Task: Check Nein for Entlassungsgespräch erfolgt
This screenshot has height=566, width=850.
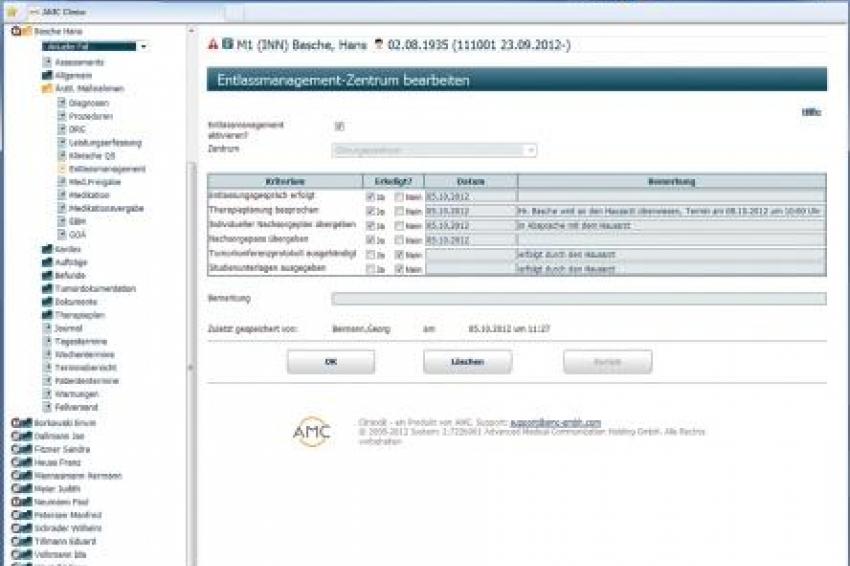Action: pyautogui.click(x=399, y=197)
